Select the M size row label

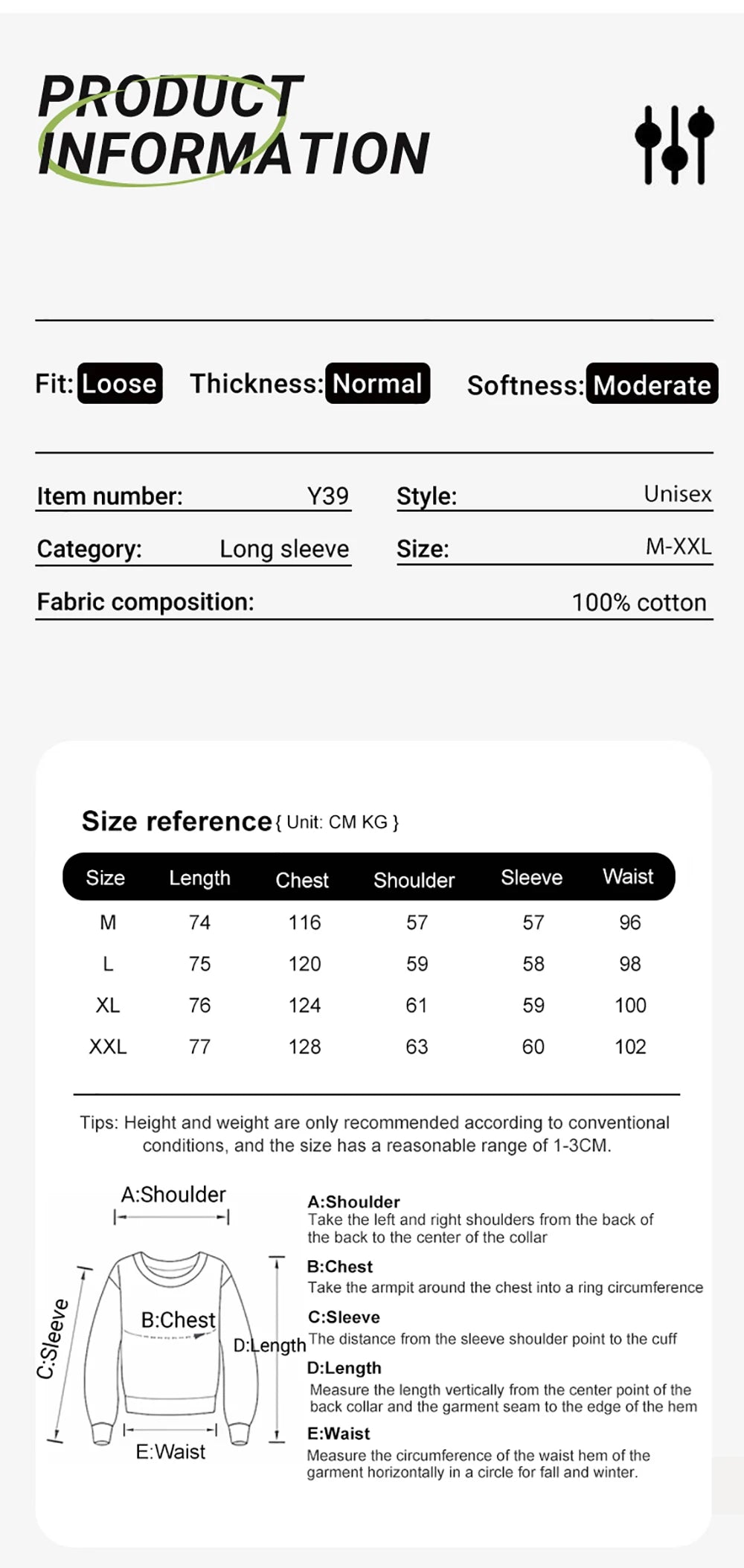click(108, 922)
